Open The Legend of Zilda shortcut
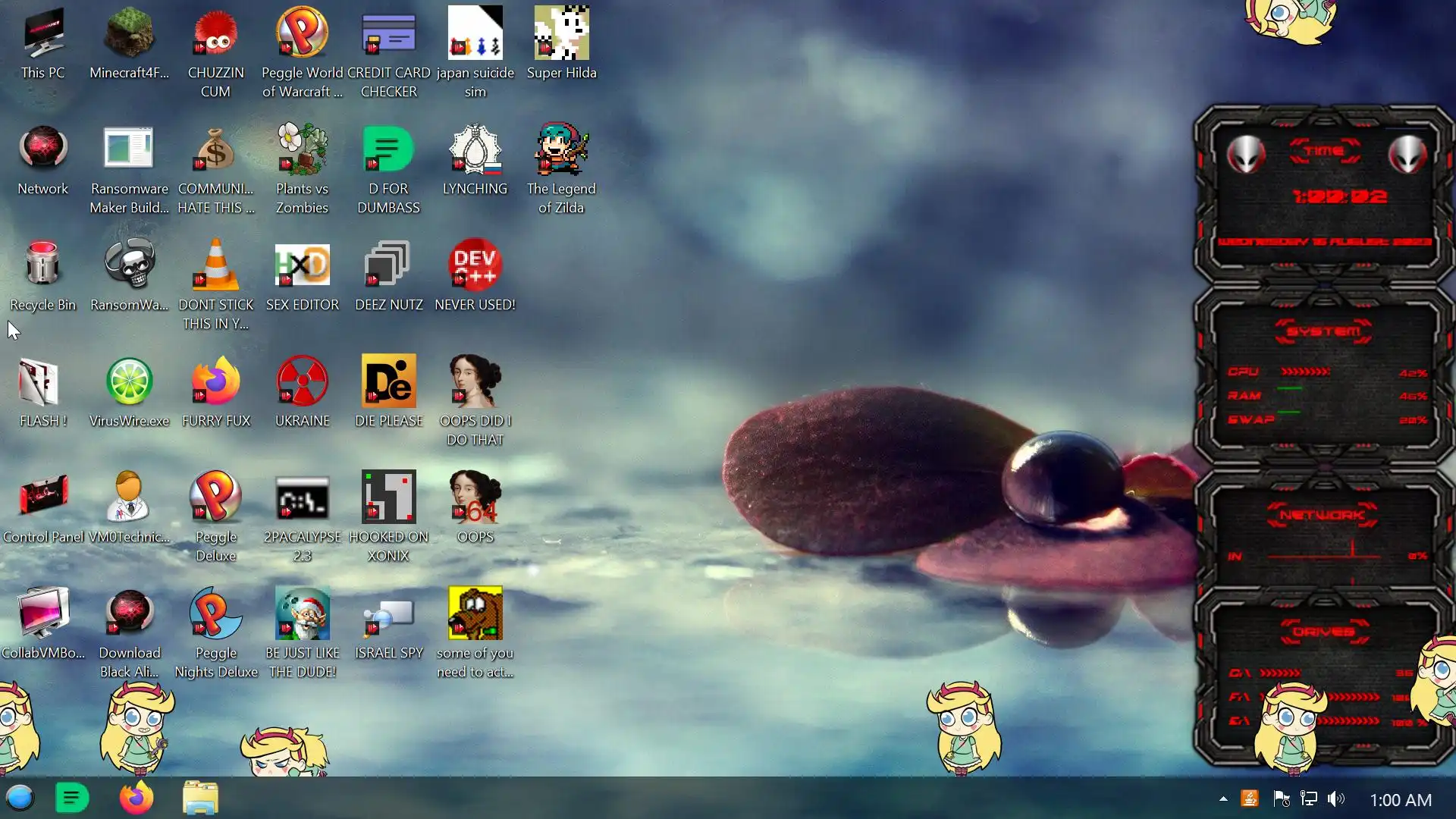 click(561, 149)
